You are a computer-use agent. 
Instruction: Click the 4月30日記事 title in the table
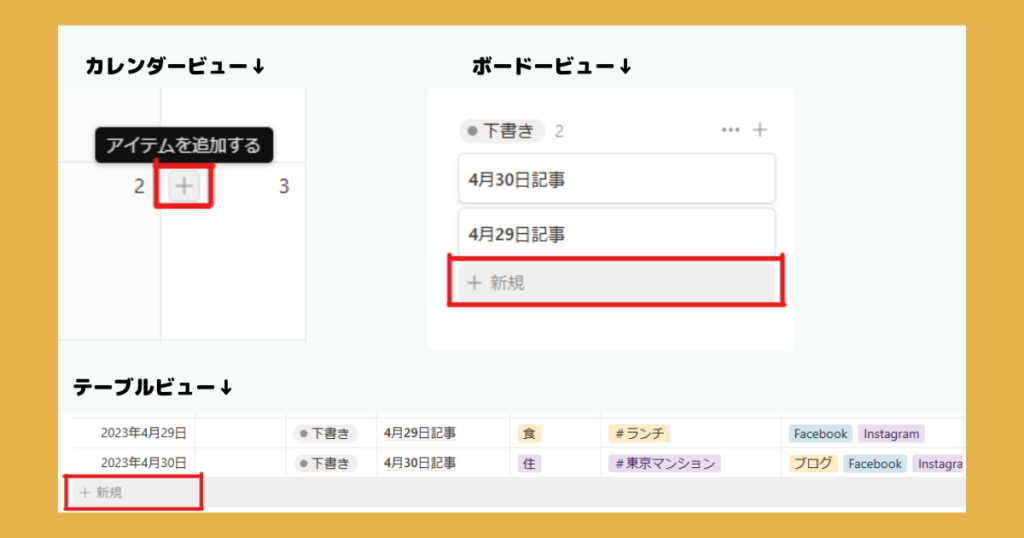coord(420,463)
